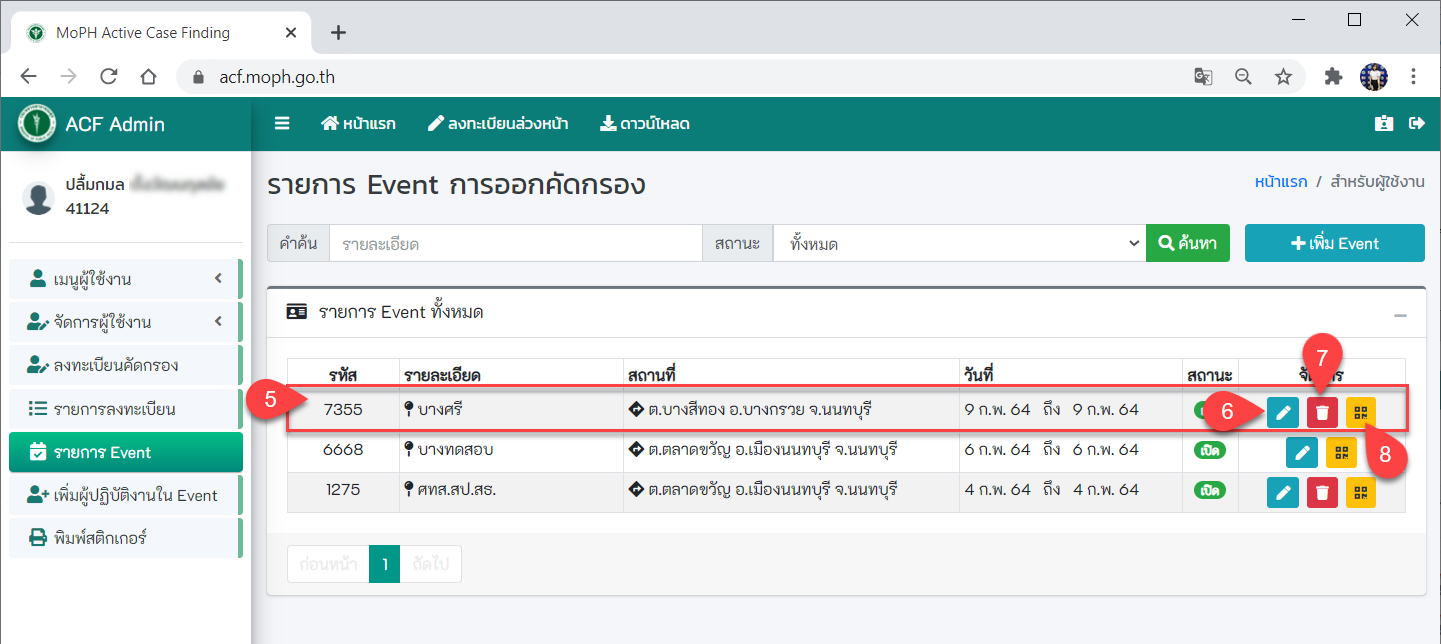Click the รายละเอียด search input field
The width and height of the screenshot is (1441, 644).
tap(515, 243)
